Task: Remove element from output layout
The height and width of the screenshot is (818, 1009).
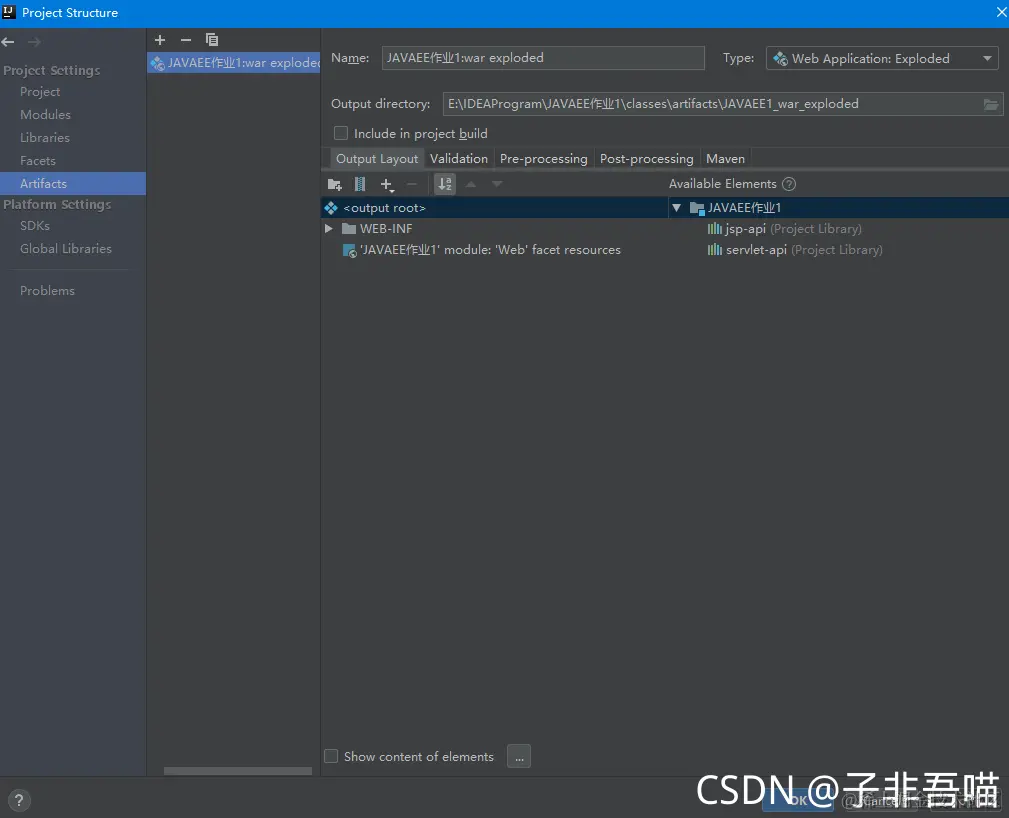Action: (412, 185)
